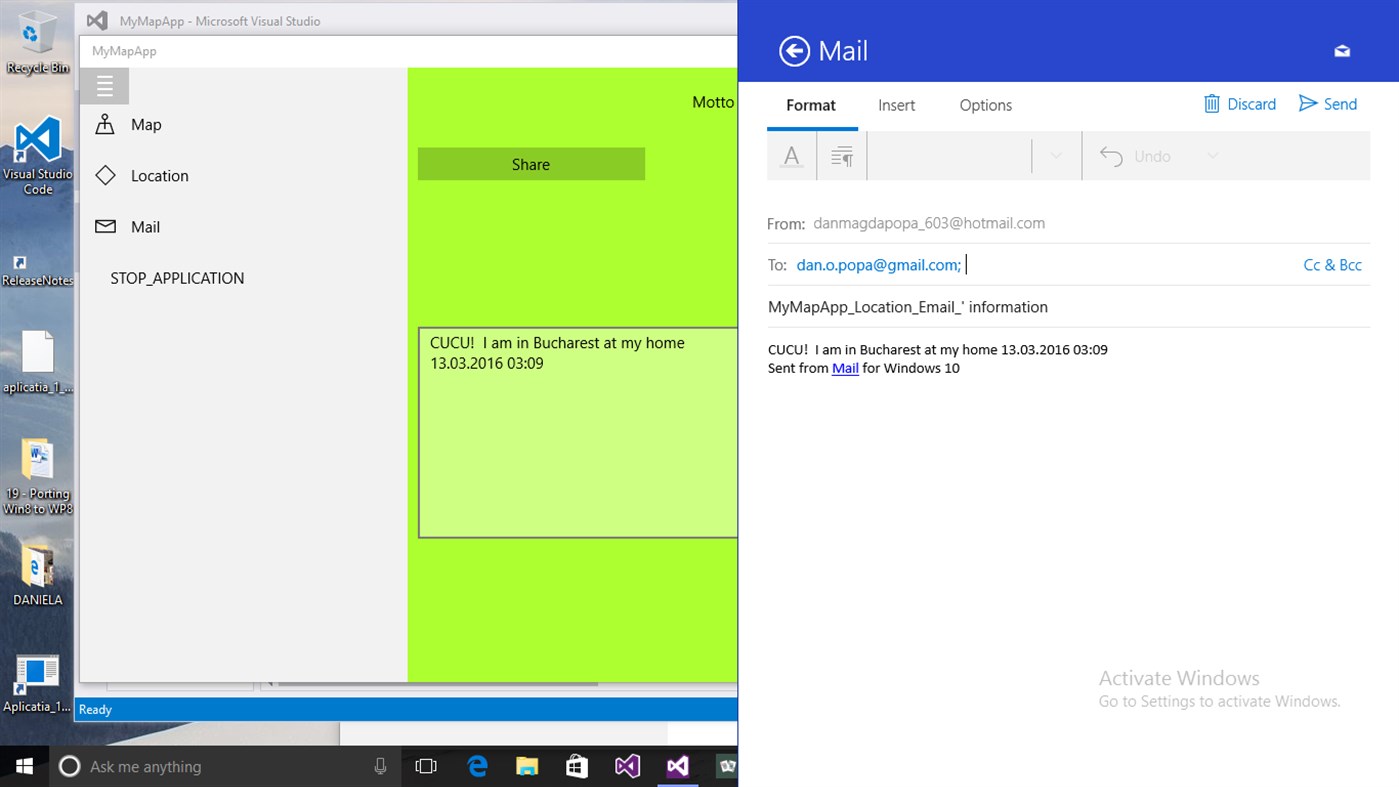The image size is (1399, 787).
Task: Open the font formatting options (A icon)
Action: pyautogui.click(x=790, y=155)
